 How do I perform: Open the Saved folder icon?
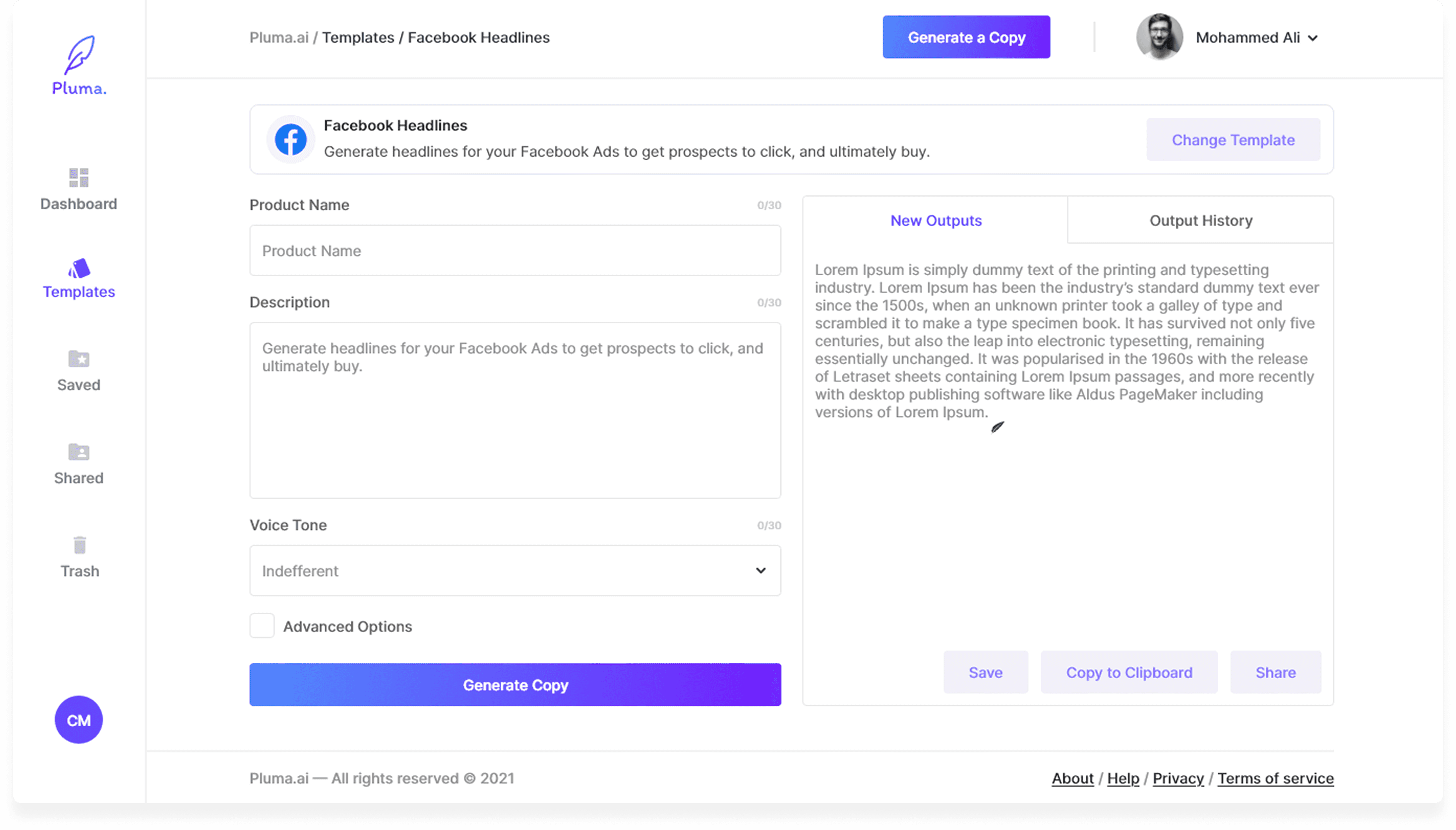click(79, 359)
